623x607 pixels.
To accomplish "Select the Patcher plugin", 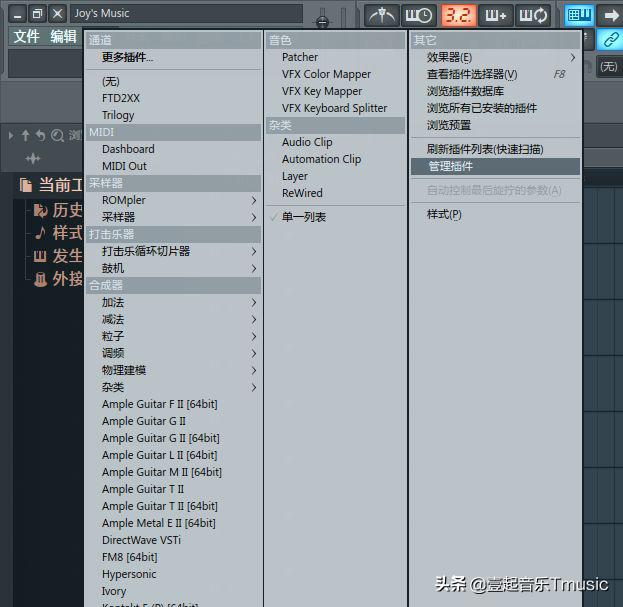I will tap(300, 58).
